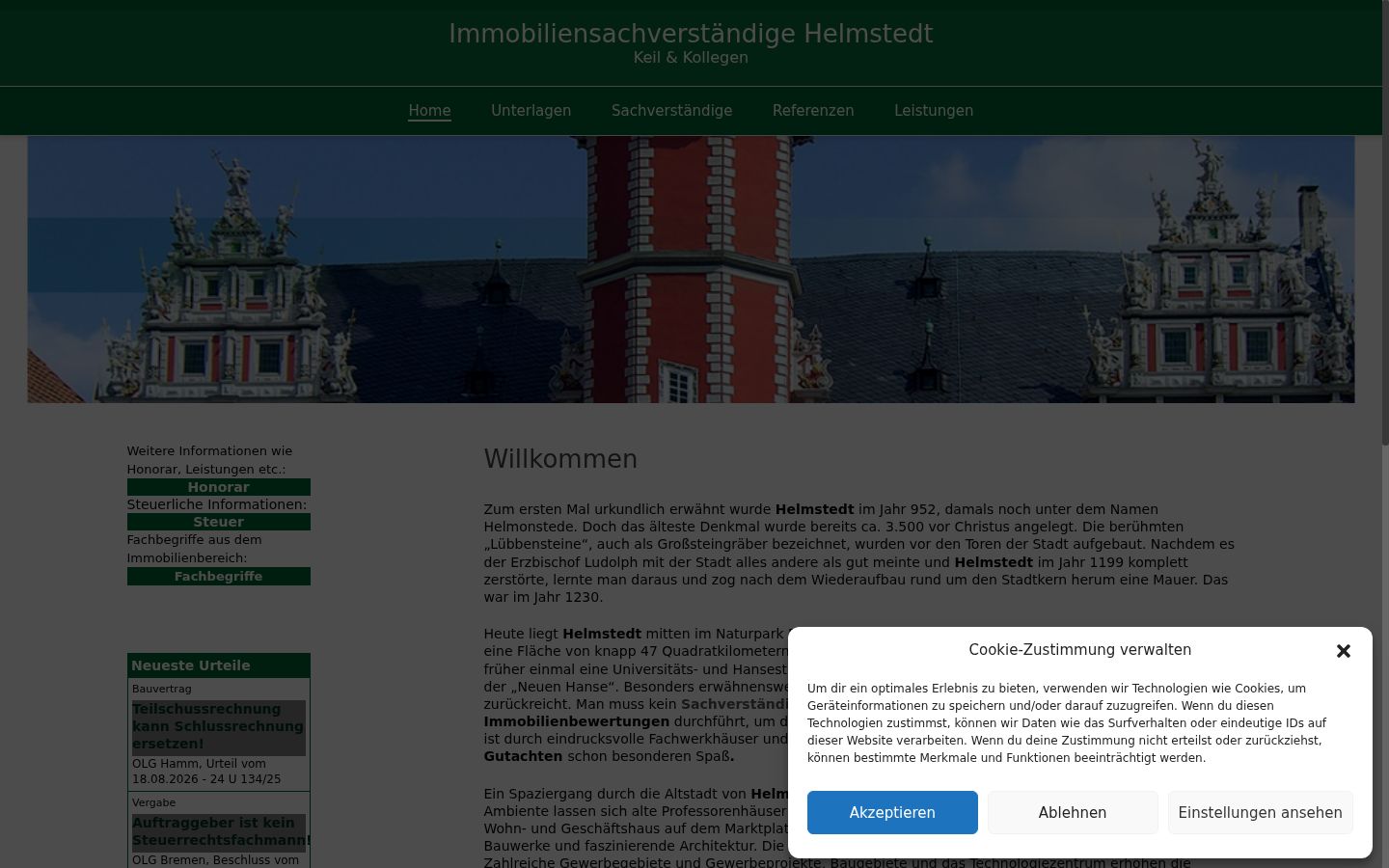
Task: Accept cookies with Akzeptieren button
Action: (892, 812)
